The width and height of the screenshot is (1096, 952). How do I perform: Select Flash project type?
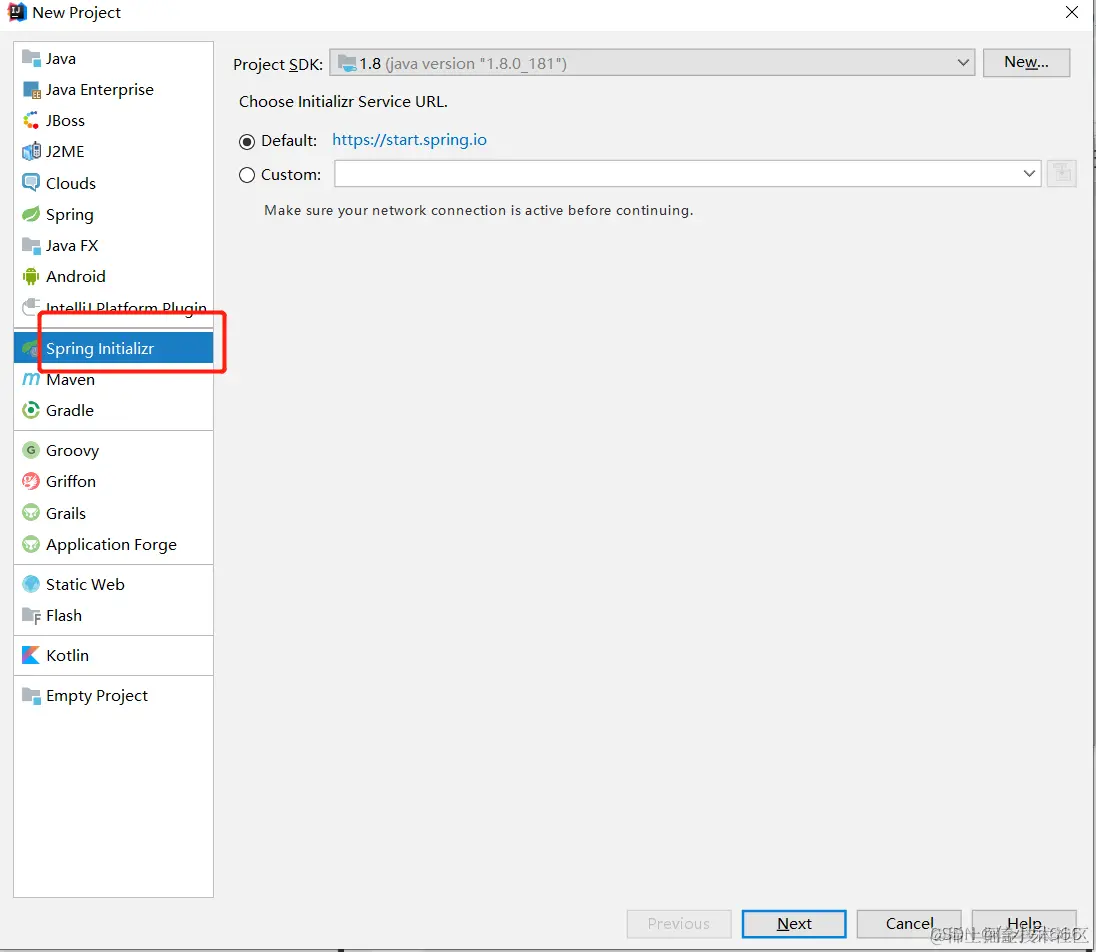pyautogui.click(x=113, y=616)
